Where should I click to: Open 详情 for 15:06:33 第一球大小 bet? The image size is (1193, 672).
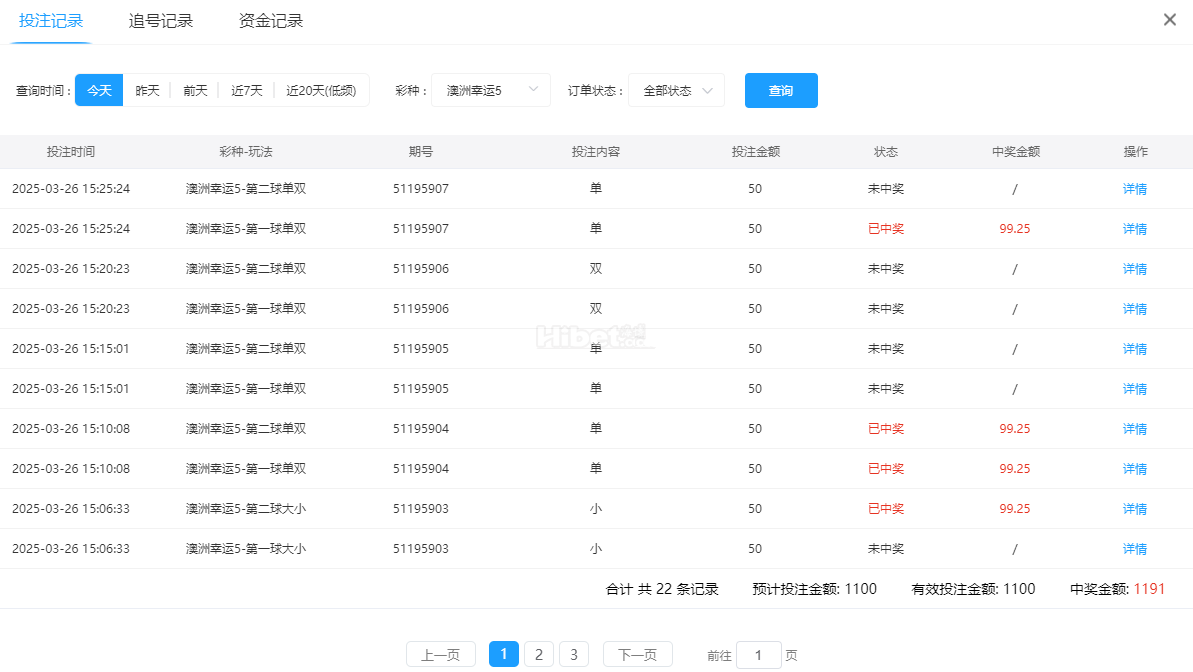(1134, 549)
